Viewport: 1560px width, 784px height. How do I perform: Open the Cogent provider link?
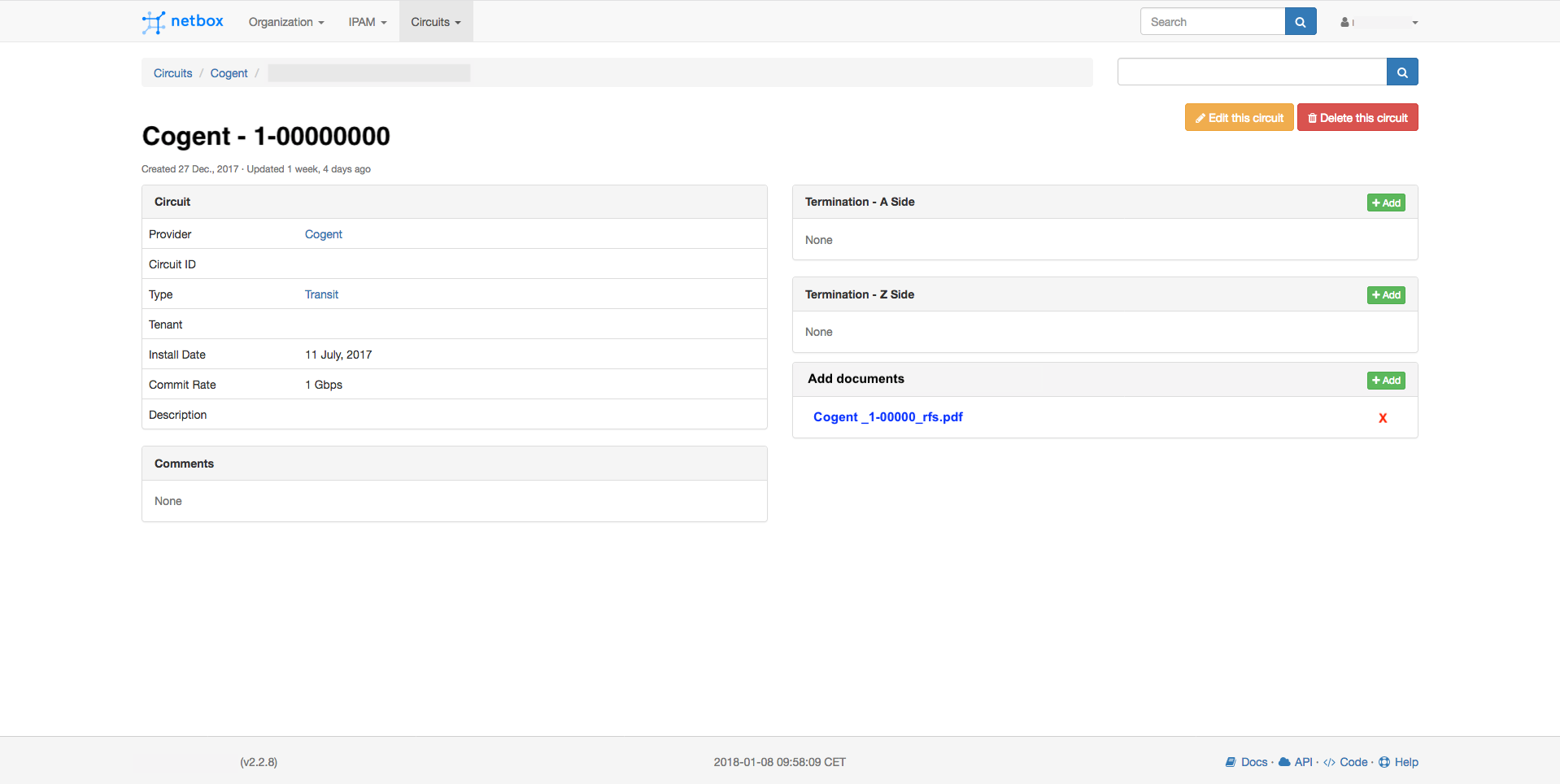(324, 234)
